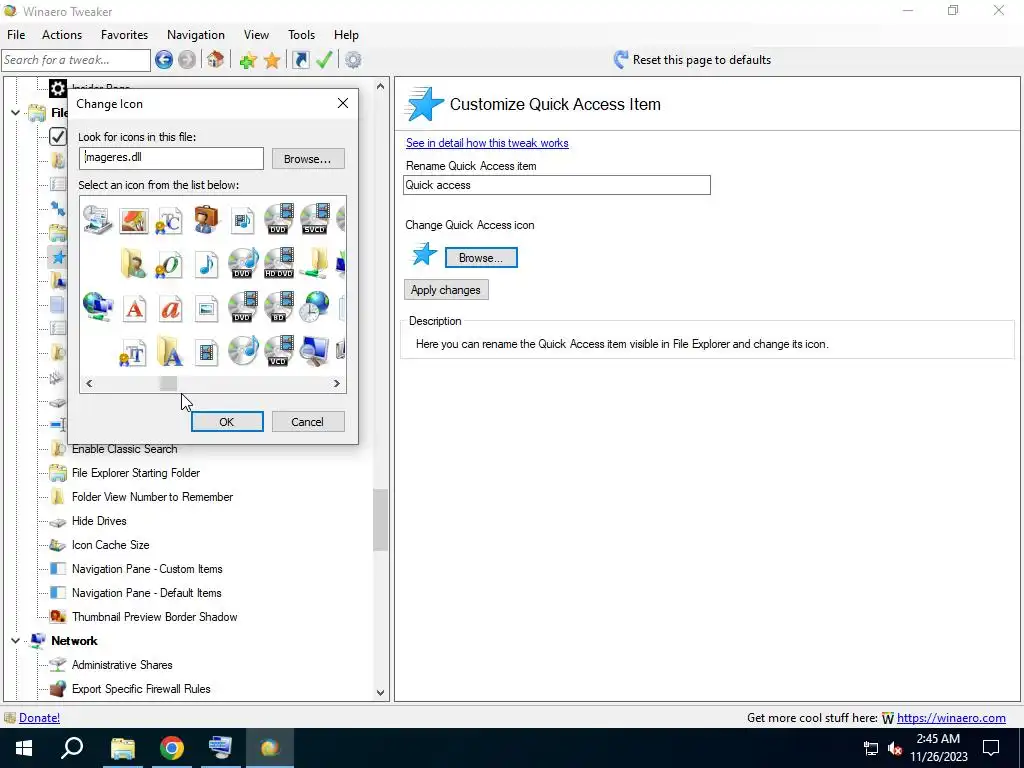This screenshot has width=1024, height=768.
Task: Click right arrow of icon list scrollbar
Action: point(336,383)
